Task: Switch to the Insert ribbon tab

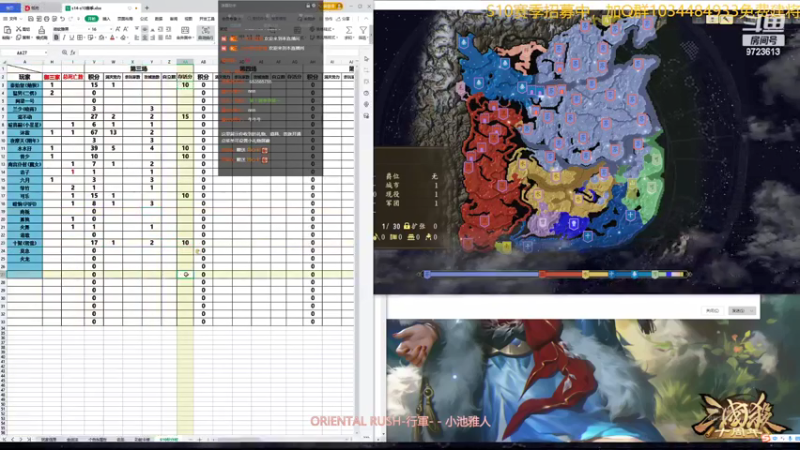Action: [106, 19]
